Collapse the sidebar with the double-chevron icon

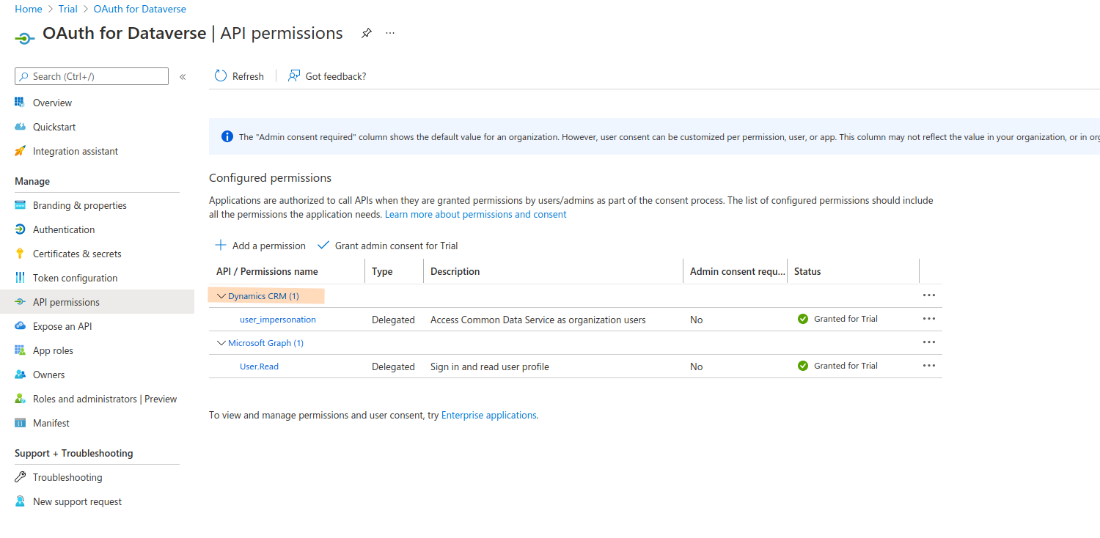pyautogui.click(x=182, y=76)
